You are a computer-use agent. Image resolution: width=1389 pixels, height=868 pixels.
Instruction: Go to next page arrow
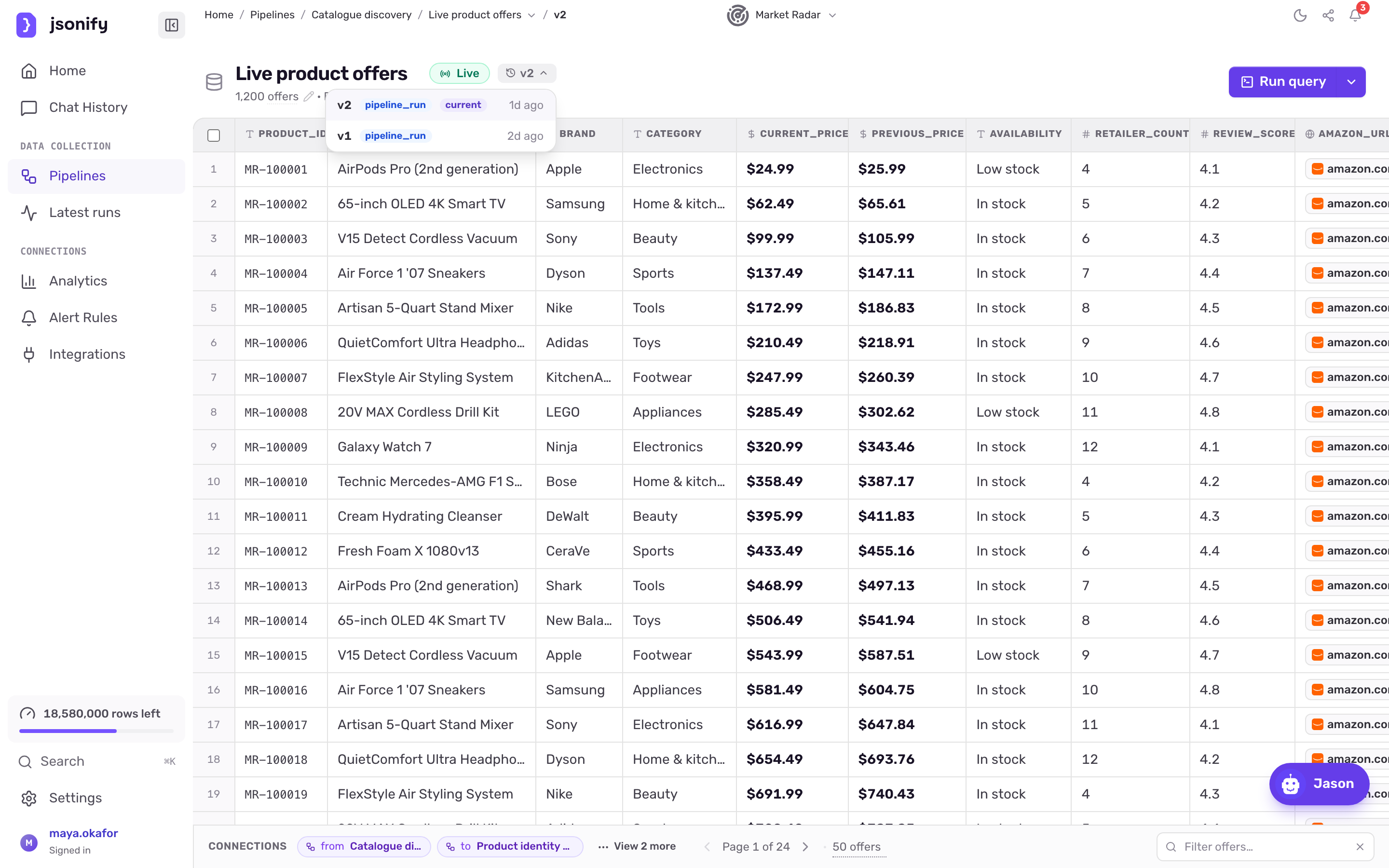tap(805, 847)
